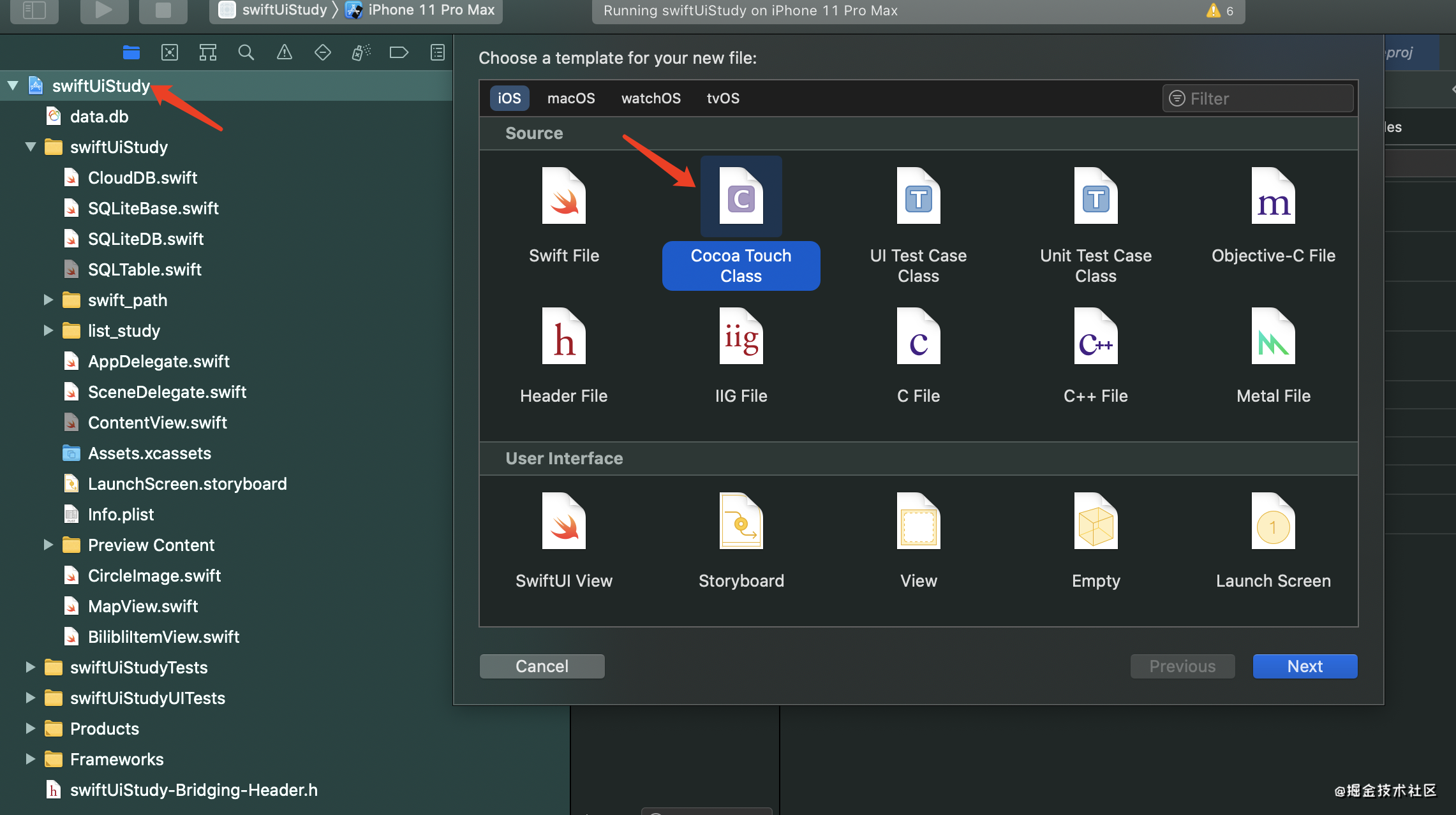The width and height of the screenshot is (1456, 815).
Task: Focus the template Filter field
Action: pyautogui.click(x=1258, y=98)
